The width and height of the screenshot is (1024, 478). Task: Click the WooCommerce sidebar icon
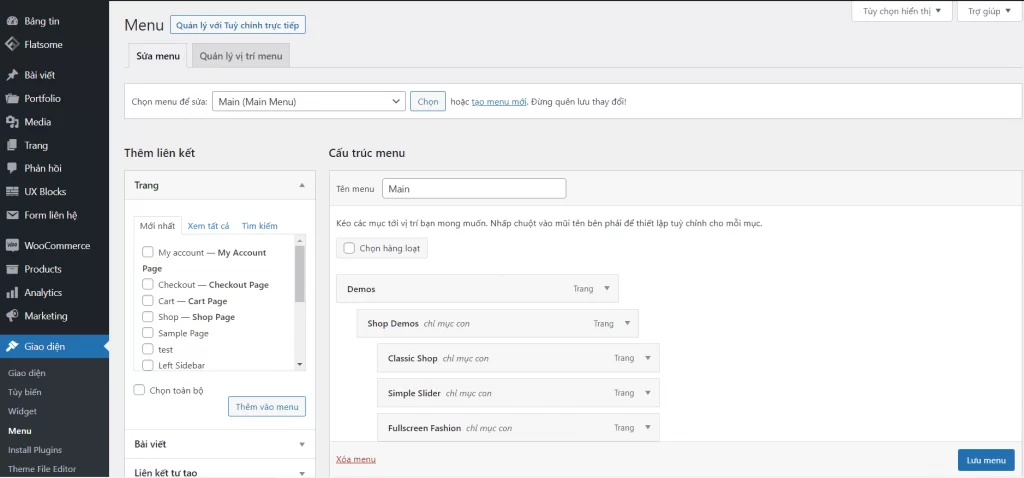point(12,245)
